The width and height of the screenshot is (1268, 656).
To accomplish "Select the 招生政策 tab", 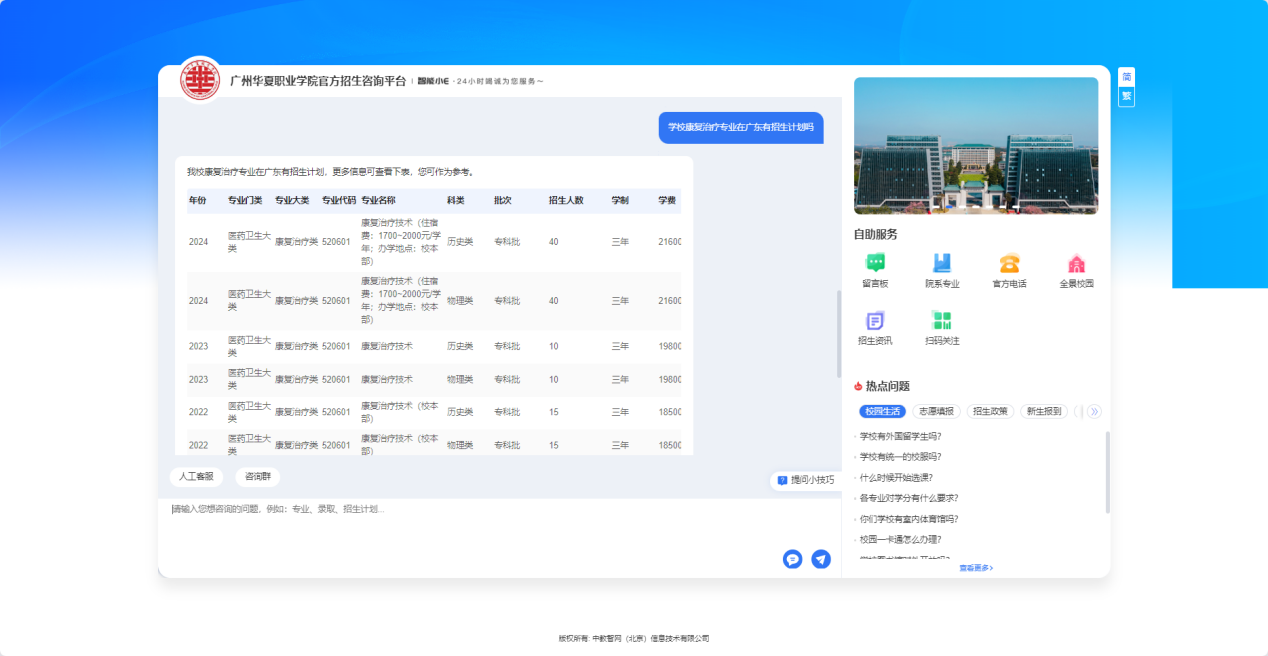I will (991, 411).
